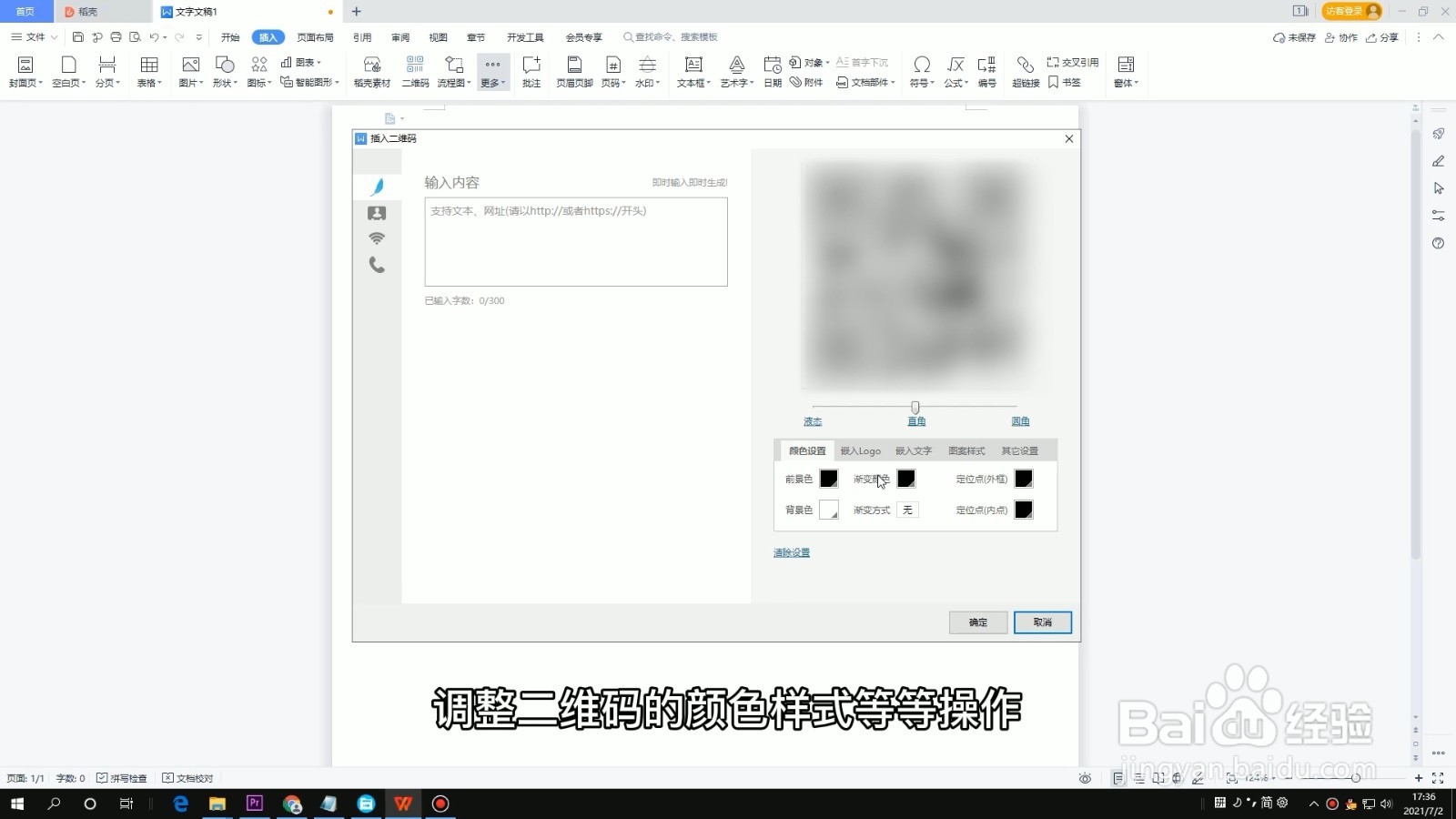This screenshot has height=819, width=1456.
Task: Switch to the 引用 ribbon tab
Action: [362, 37]
